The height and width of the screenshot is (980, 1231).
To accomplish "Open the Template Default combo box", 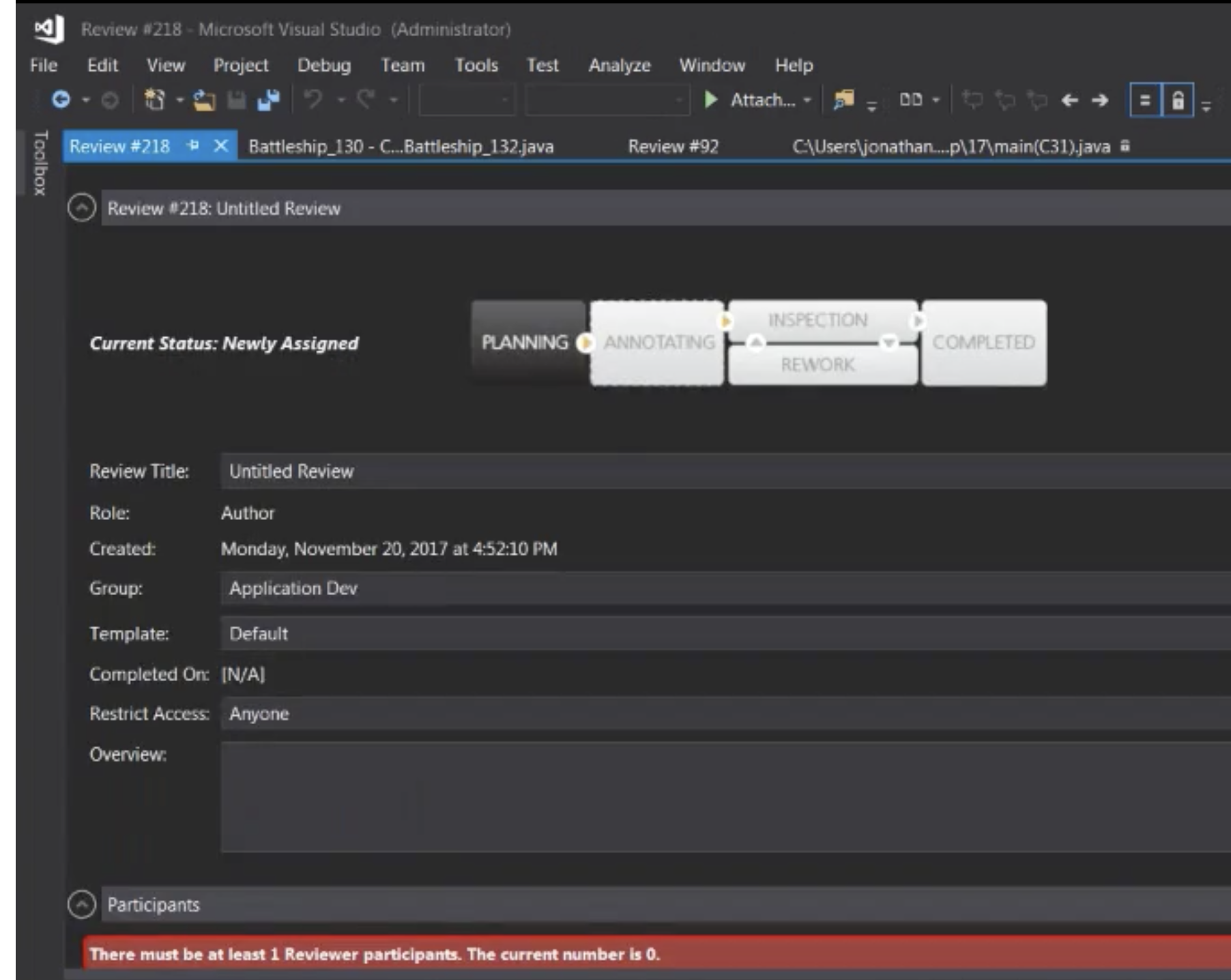I will click(x=725, y=633).
